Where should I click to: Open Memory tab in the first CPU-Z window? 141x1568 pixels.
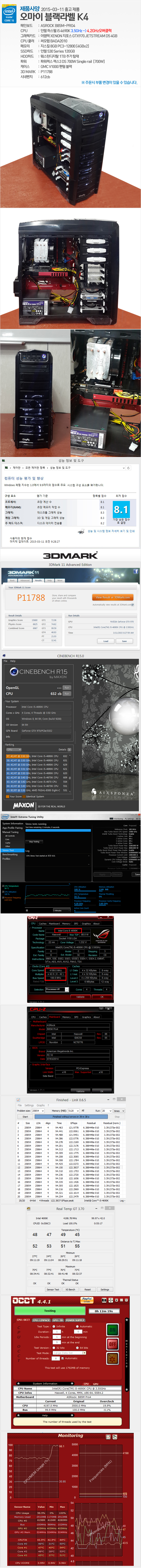(66, 923)
